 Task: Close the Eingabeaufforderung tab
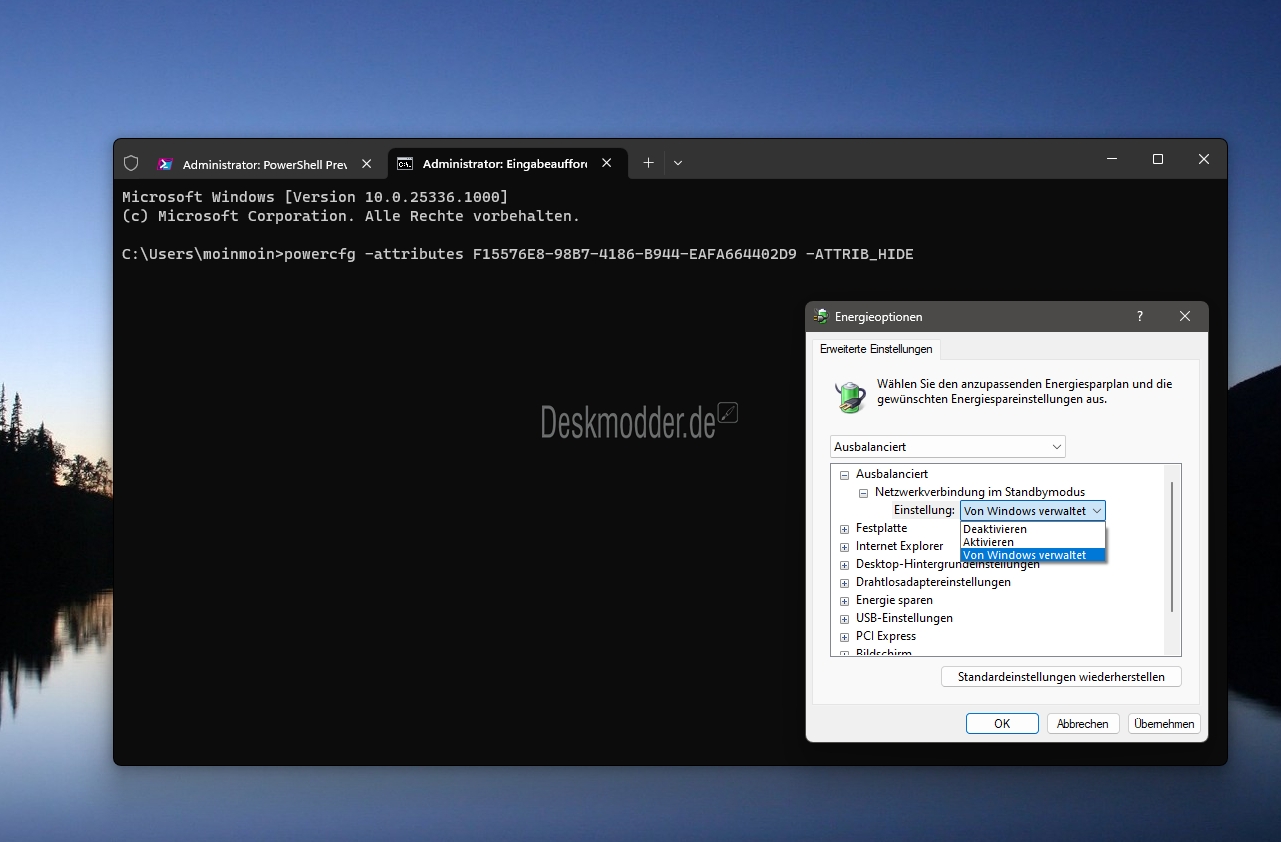(607, 164)
